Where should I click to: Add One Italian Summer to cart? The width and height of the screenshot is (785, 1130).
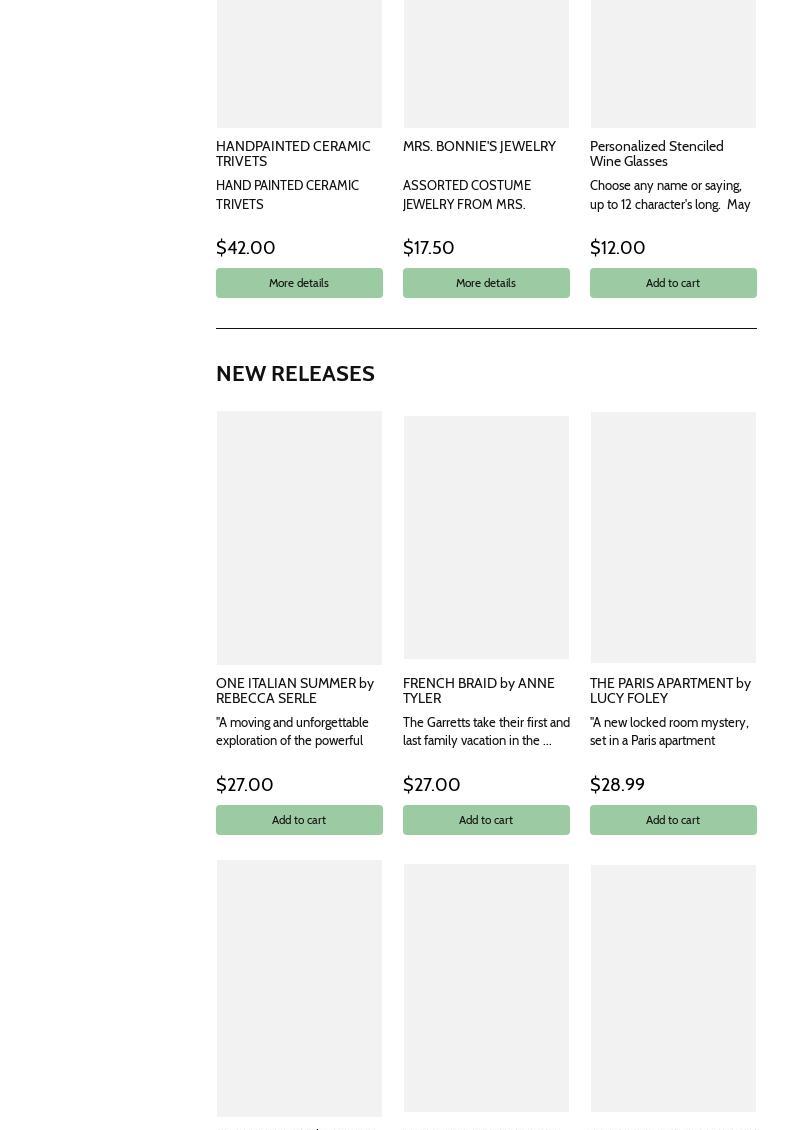point(299,820)
